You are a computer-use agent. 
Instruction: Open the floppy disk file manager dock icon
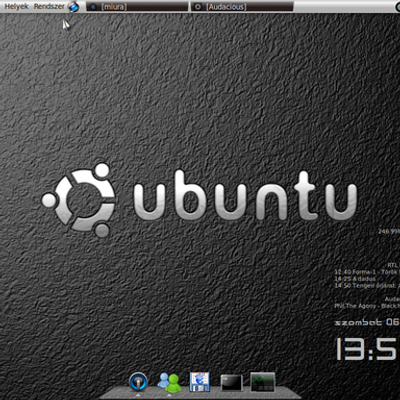199,382
